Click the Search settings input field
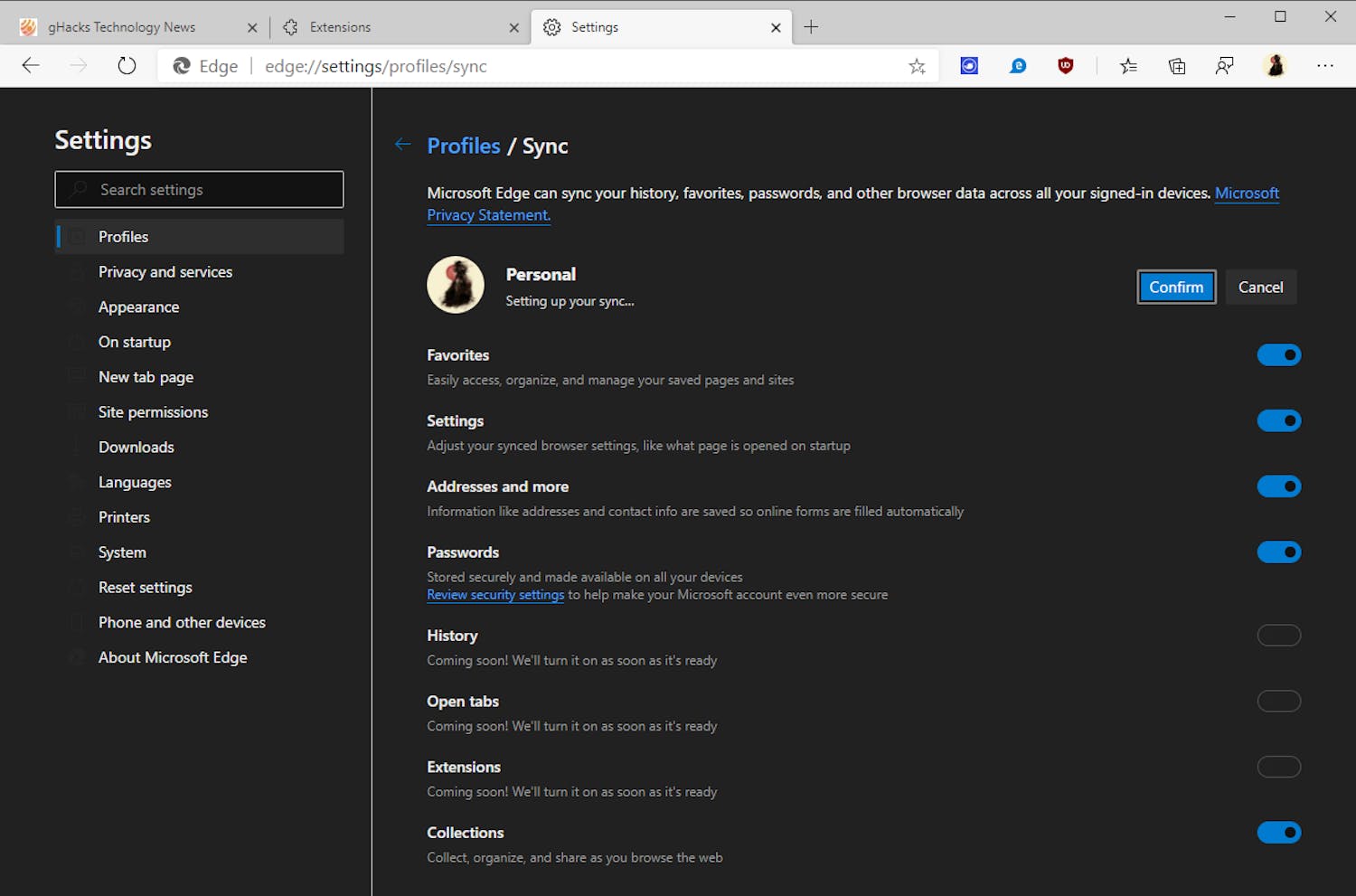1356x896 pixels. [199, 189]
